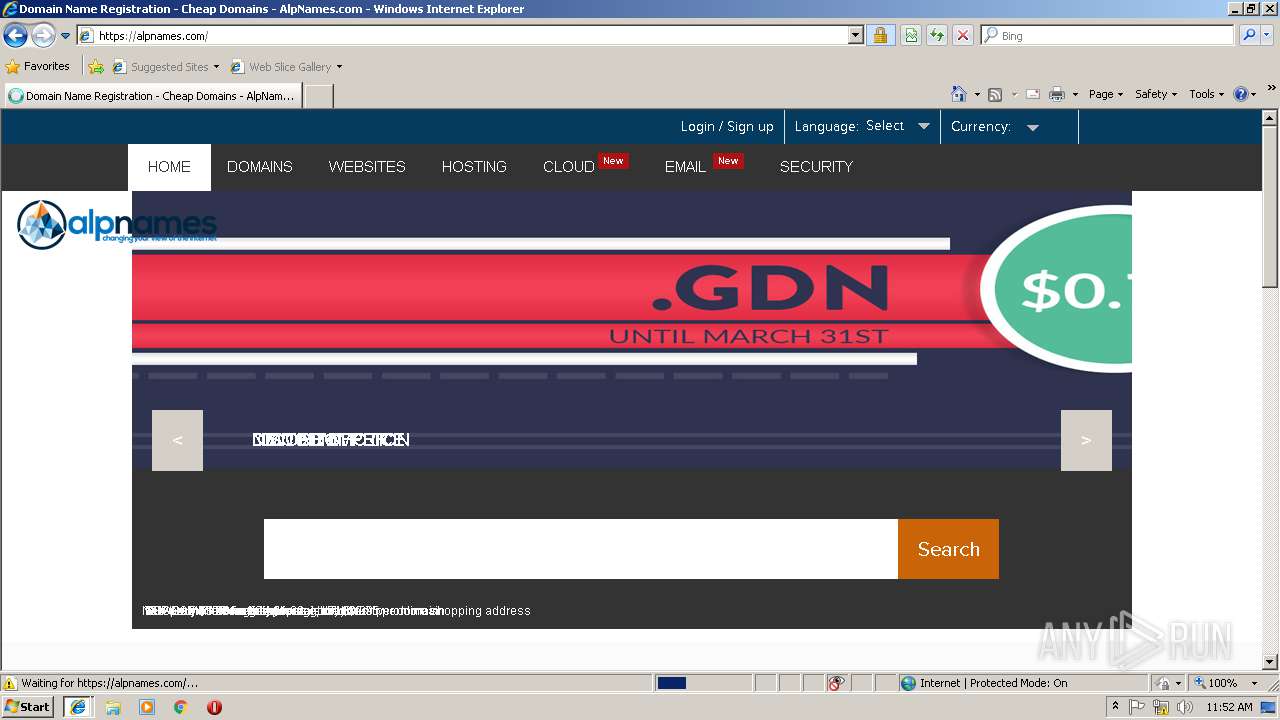Click the Bing search box

(x=1108, y=35)
